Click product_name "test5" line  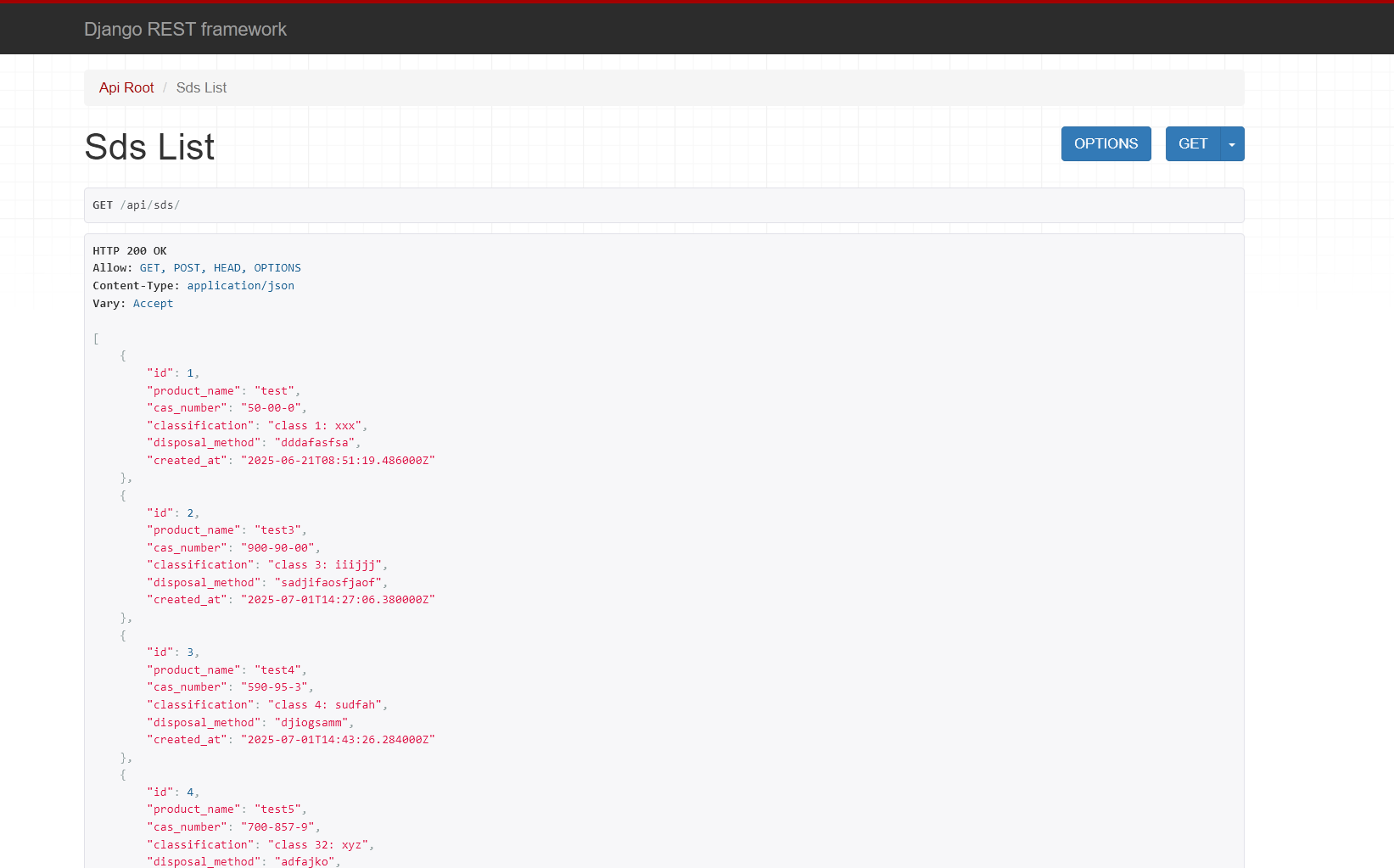[227, 809]
